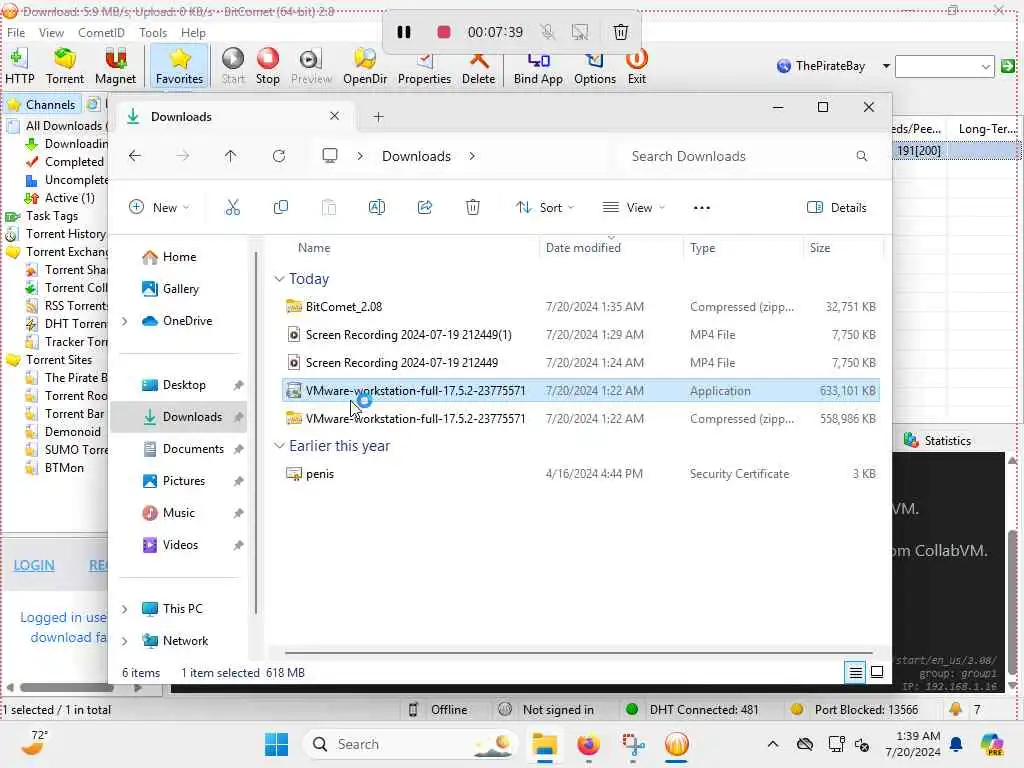Select Documents in Explorer navigation pane
The height and width of the screenshot is (768, 1024).
click(193, 449)
